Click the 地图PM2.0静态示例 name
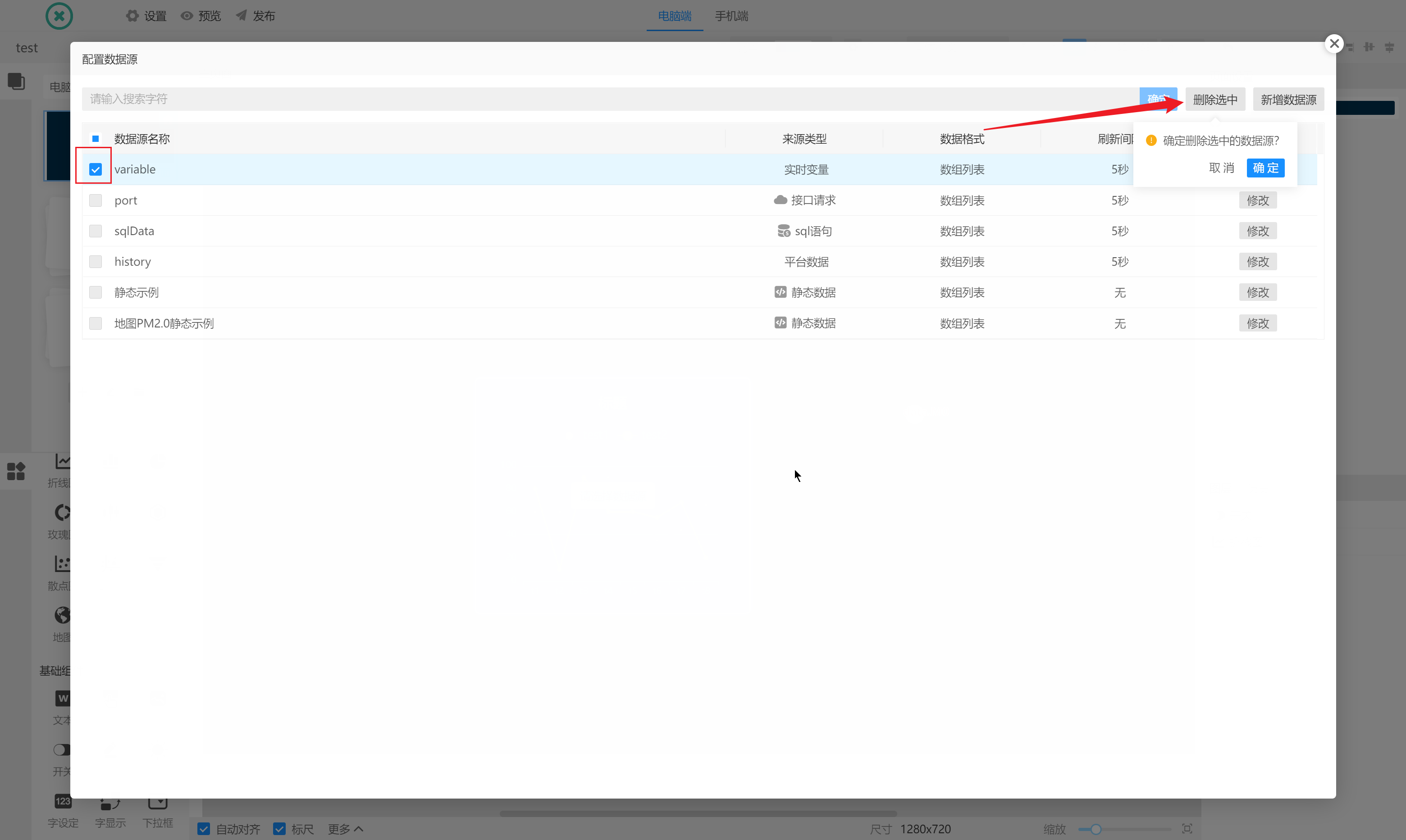 pos(164,323)
